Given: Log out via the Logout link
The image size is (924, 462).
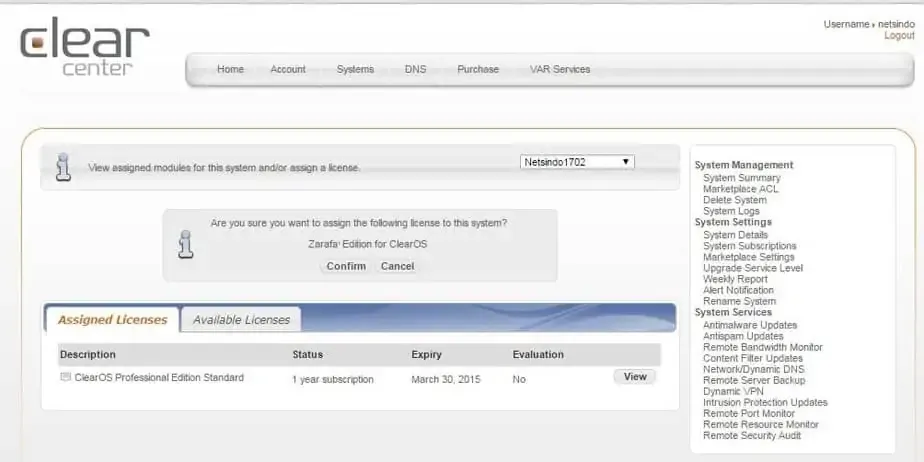Looking at the screenshot, I should [x=899, y=36].
